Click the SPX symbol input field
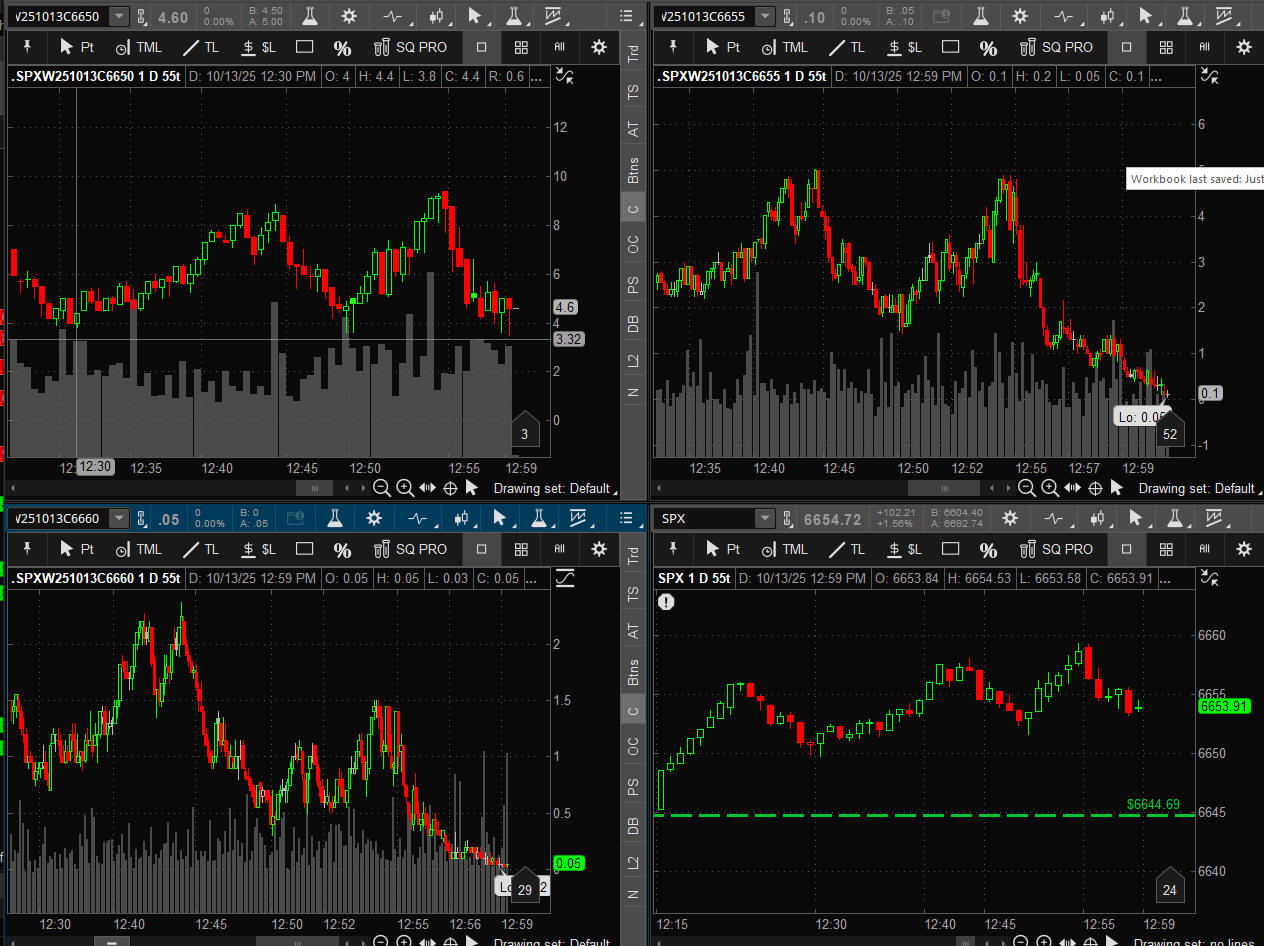 (705, 518)
